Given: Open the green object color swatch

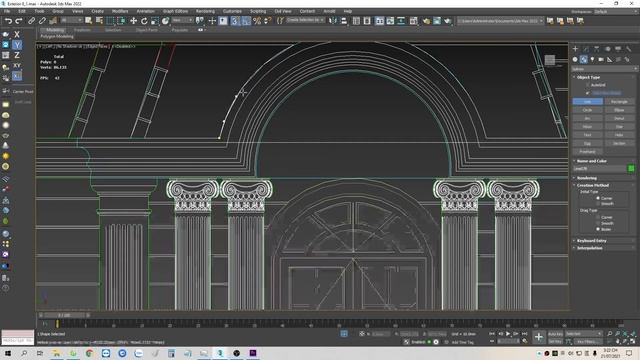Looking at the screenshot, I should (x=631, y=168).
